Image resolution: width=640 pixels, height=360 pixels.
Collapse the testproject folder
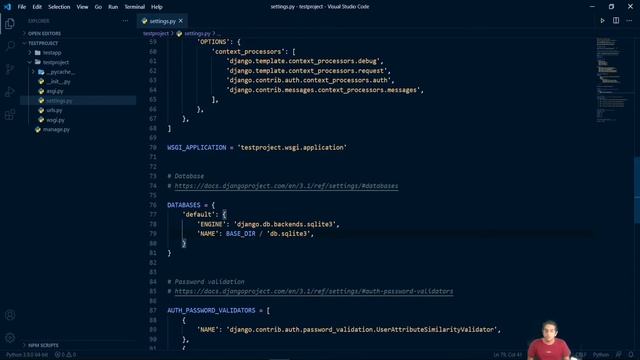coord(56,62)
